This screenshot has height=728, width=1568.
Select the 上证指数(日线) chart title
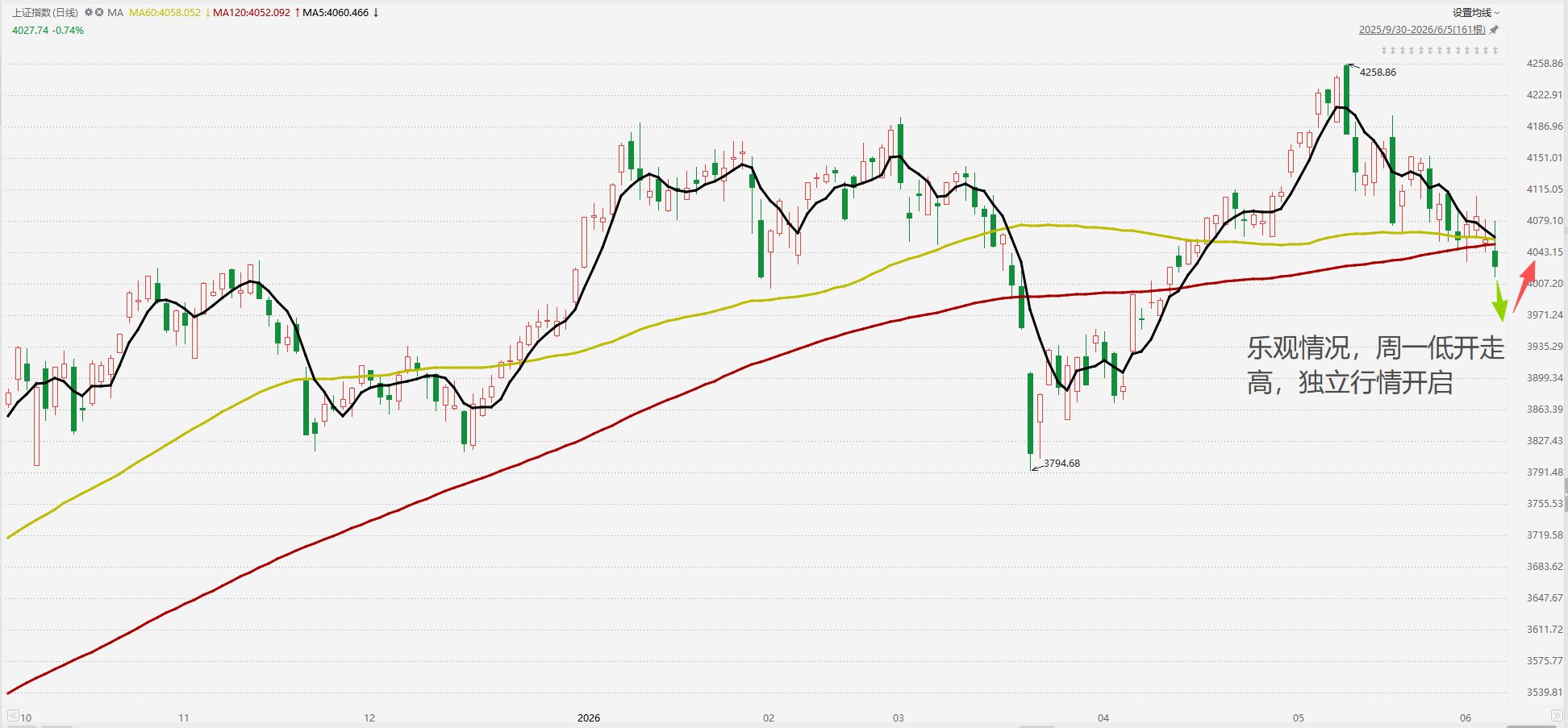[x=45, y=13]
